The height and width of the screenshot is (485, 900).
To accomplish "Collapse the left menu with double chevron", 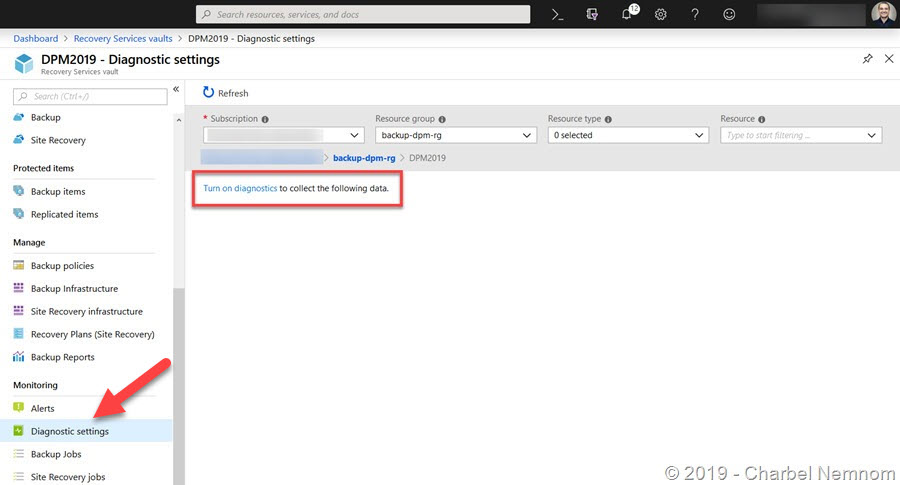I will click(x=176, y=89).
